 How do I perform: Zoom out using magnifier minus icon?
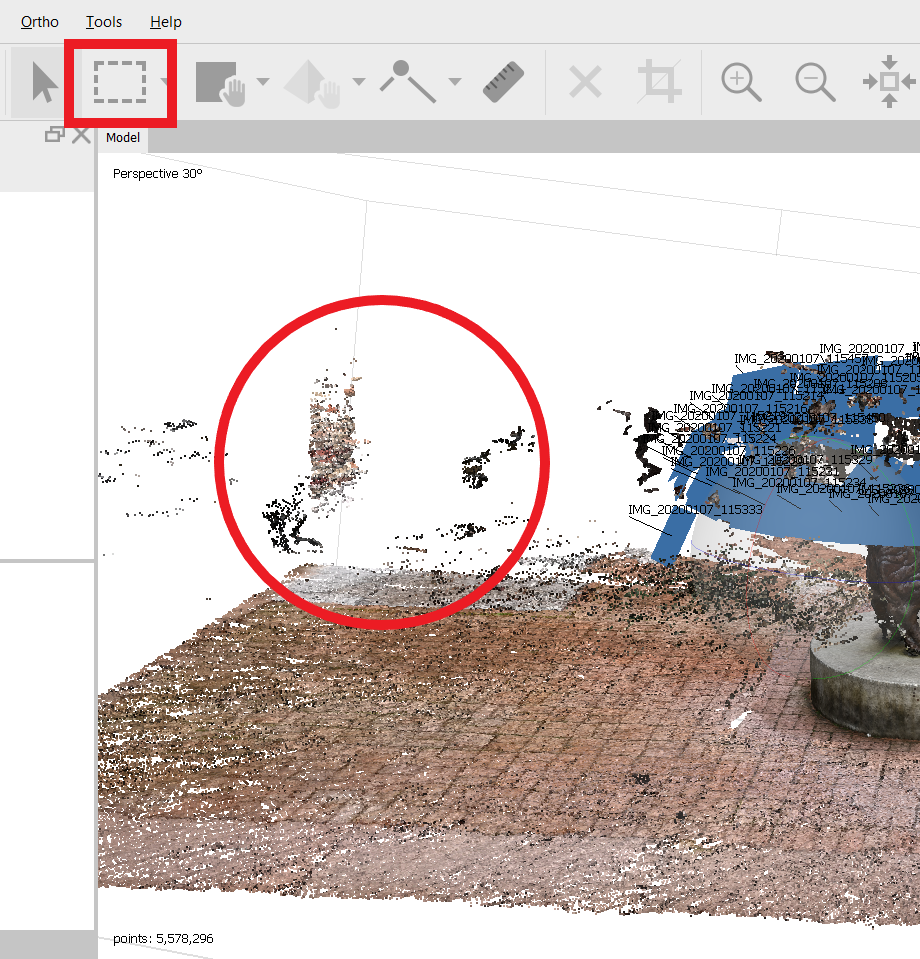[x=815, y=82]
